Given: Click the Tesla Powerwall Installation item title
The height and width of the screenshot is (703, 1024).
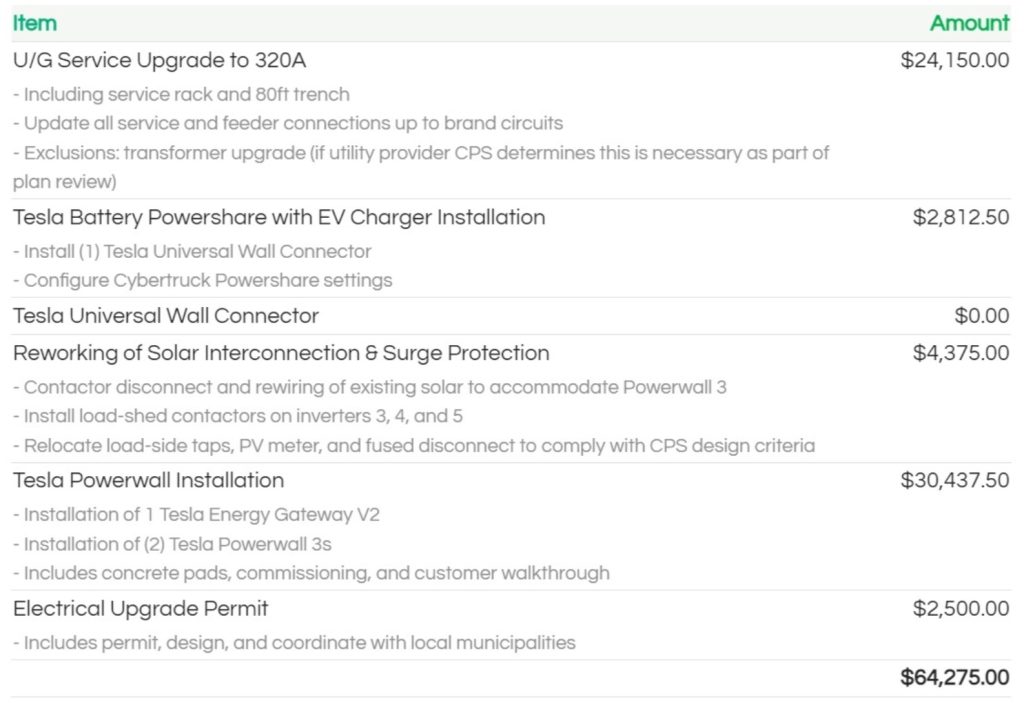Looking at the screenshot, I should (x=148, y=480).
